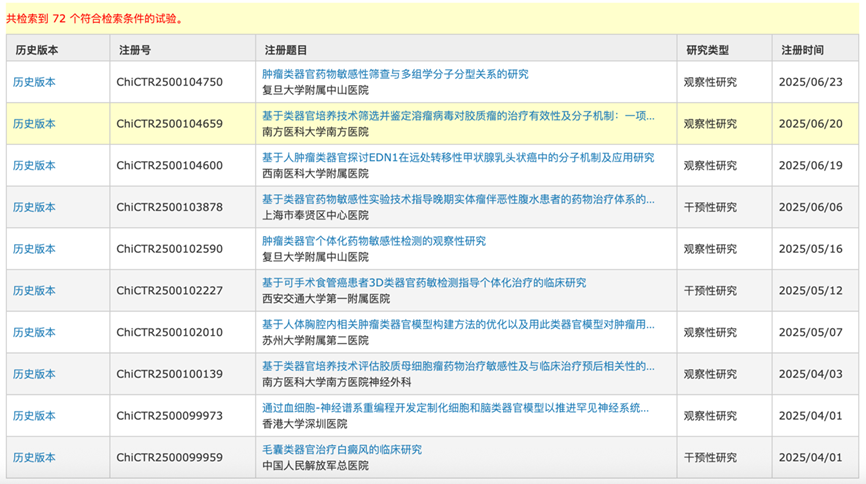866x484 pixels.
Task: Click the 注册题目 column header
Action: (x=286, y=49)
